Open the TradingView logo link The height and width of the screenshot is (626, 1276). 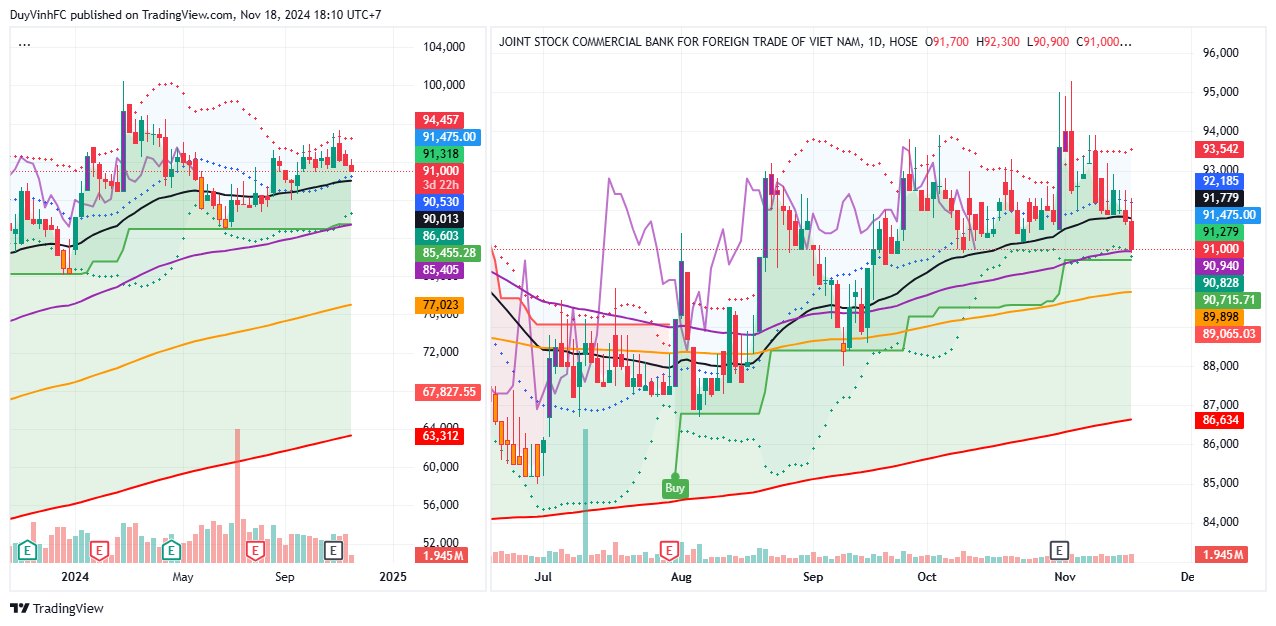point(57,608)
